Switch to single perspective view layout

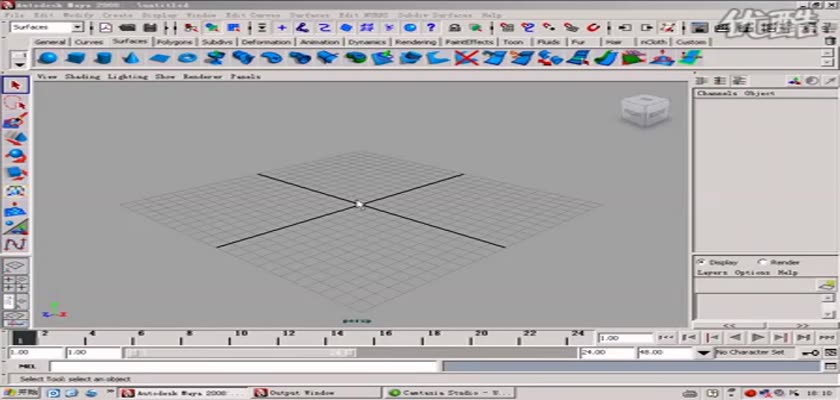point(16,266)
